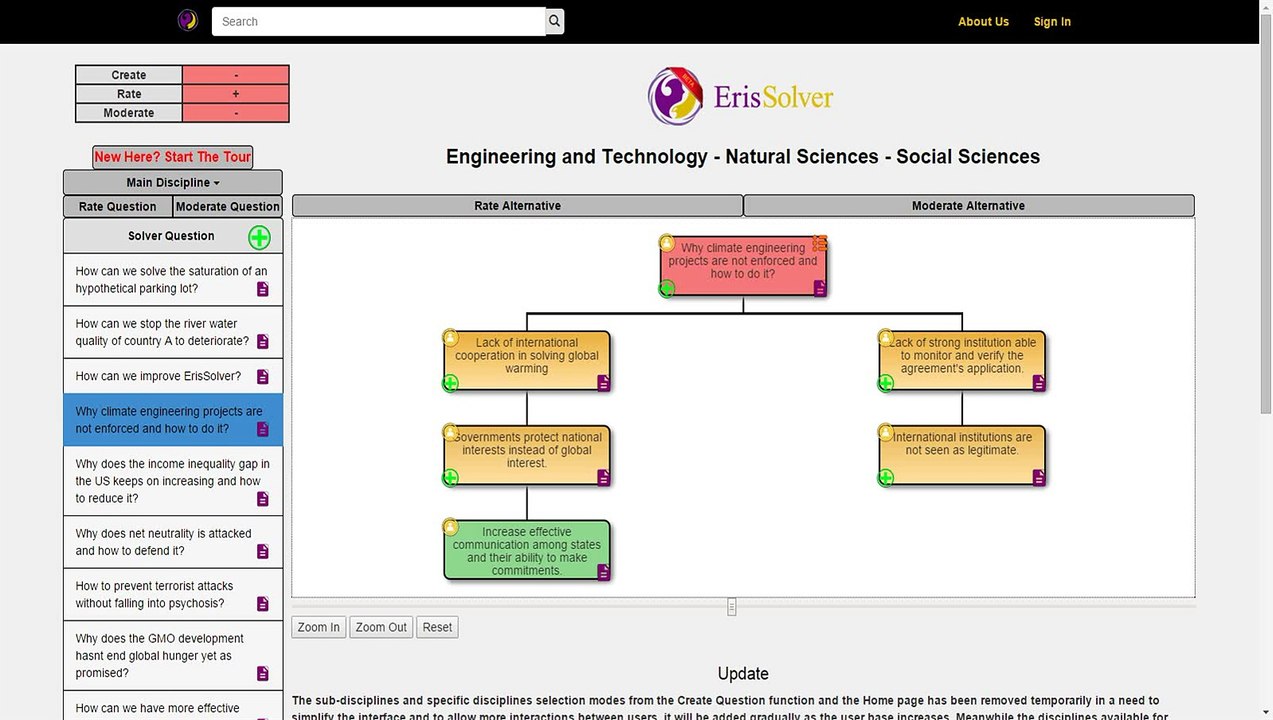Click the Sign In link

1052,22
